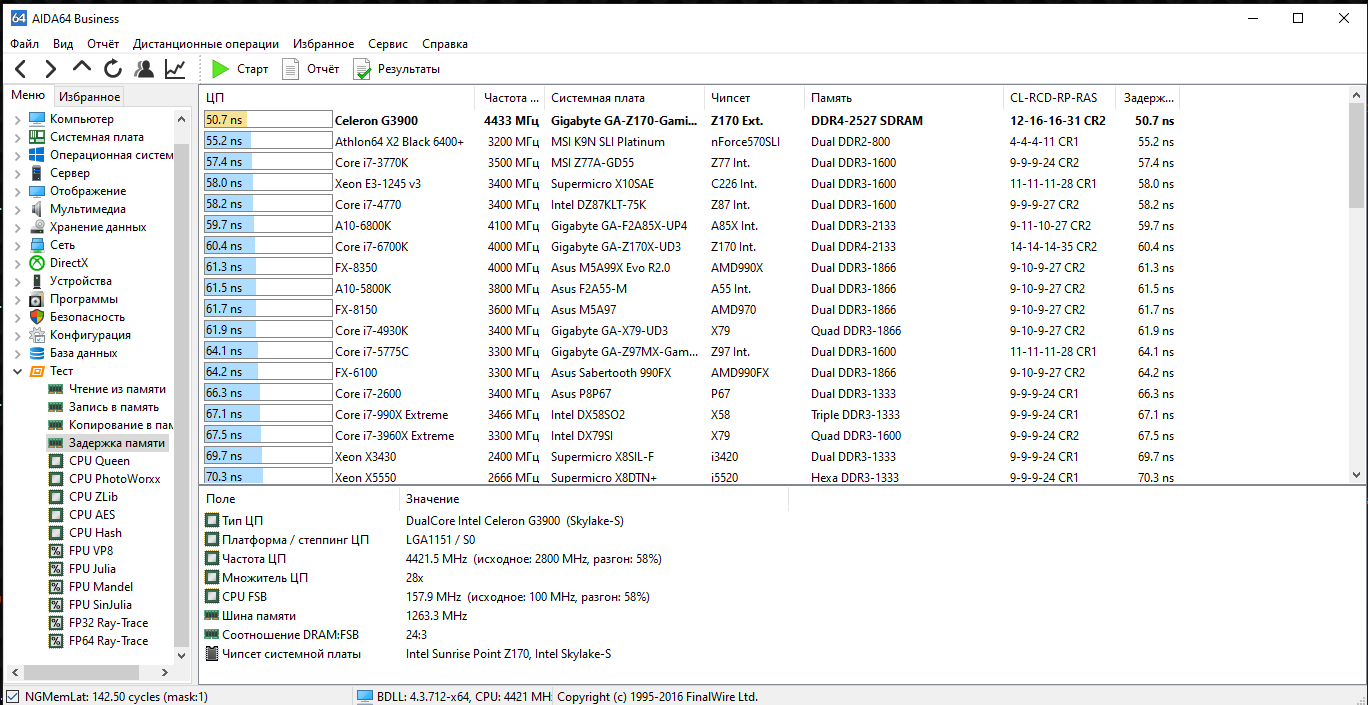Expand the Операционная система node

[17, 156]
